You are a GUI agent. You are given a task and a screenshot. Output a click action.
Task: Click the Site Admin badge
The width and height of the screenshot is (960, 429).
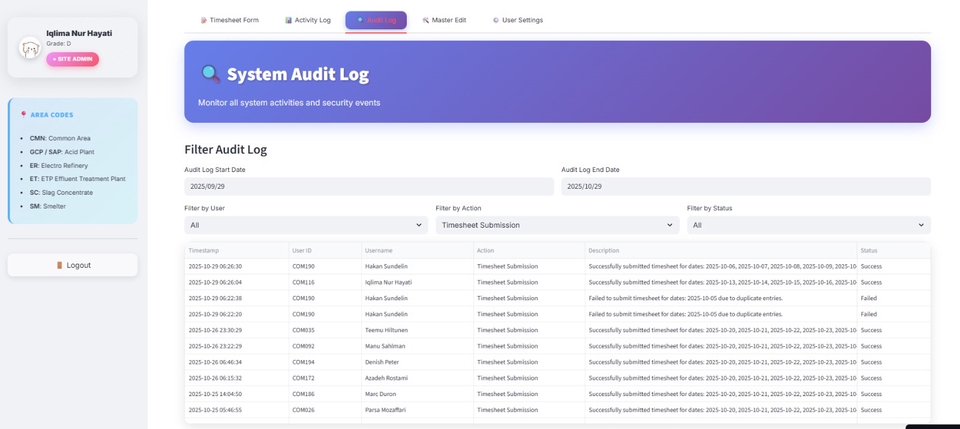(x=72, y=60)
